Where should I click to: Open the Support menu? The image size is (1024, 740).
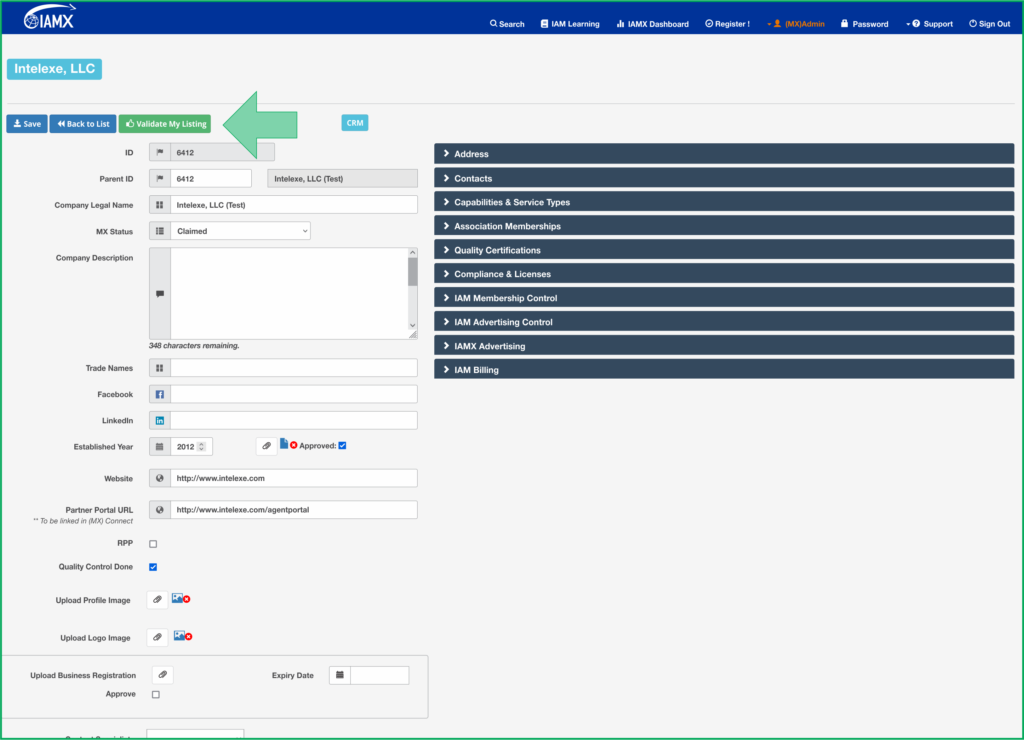pyautogui.click(x=929, y=24)
